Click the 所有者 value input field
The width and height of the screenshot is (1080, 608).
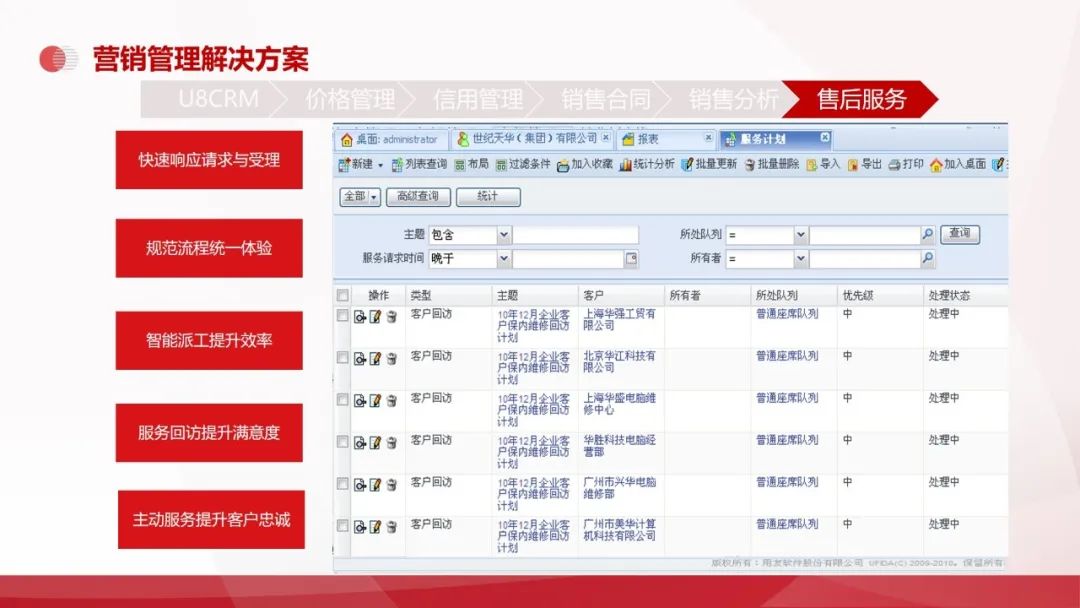point(865,259)
